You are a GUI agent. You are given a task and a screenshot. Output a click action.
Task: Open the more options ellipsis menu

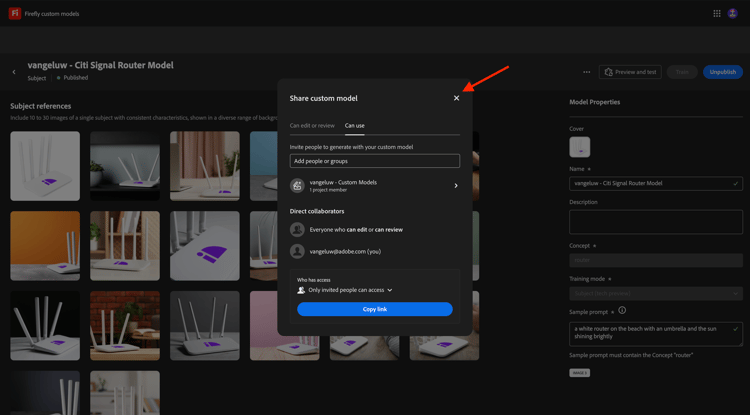coord(586,72)
